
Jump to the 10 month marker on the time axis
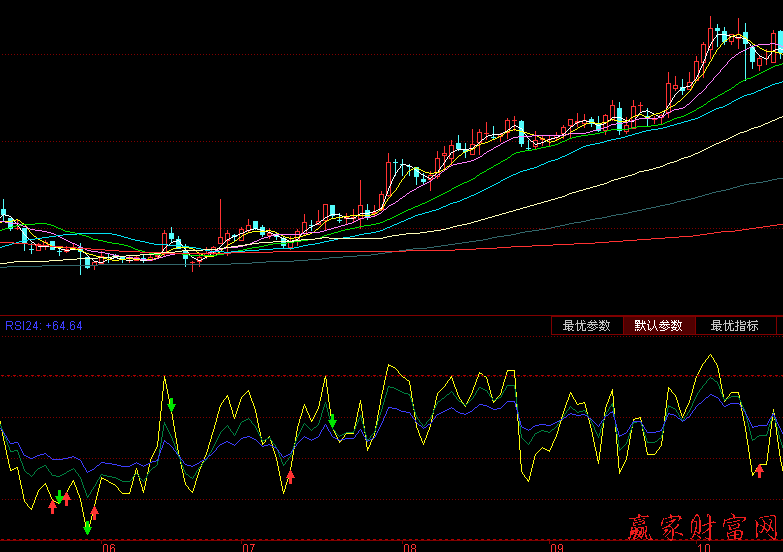point(703,547)
